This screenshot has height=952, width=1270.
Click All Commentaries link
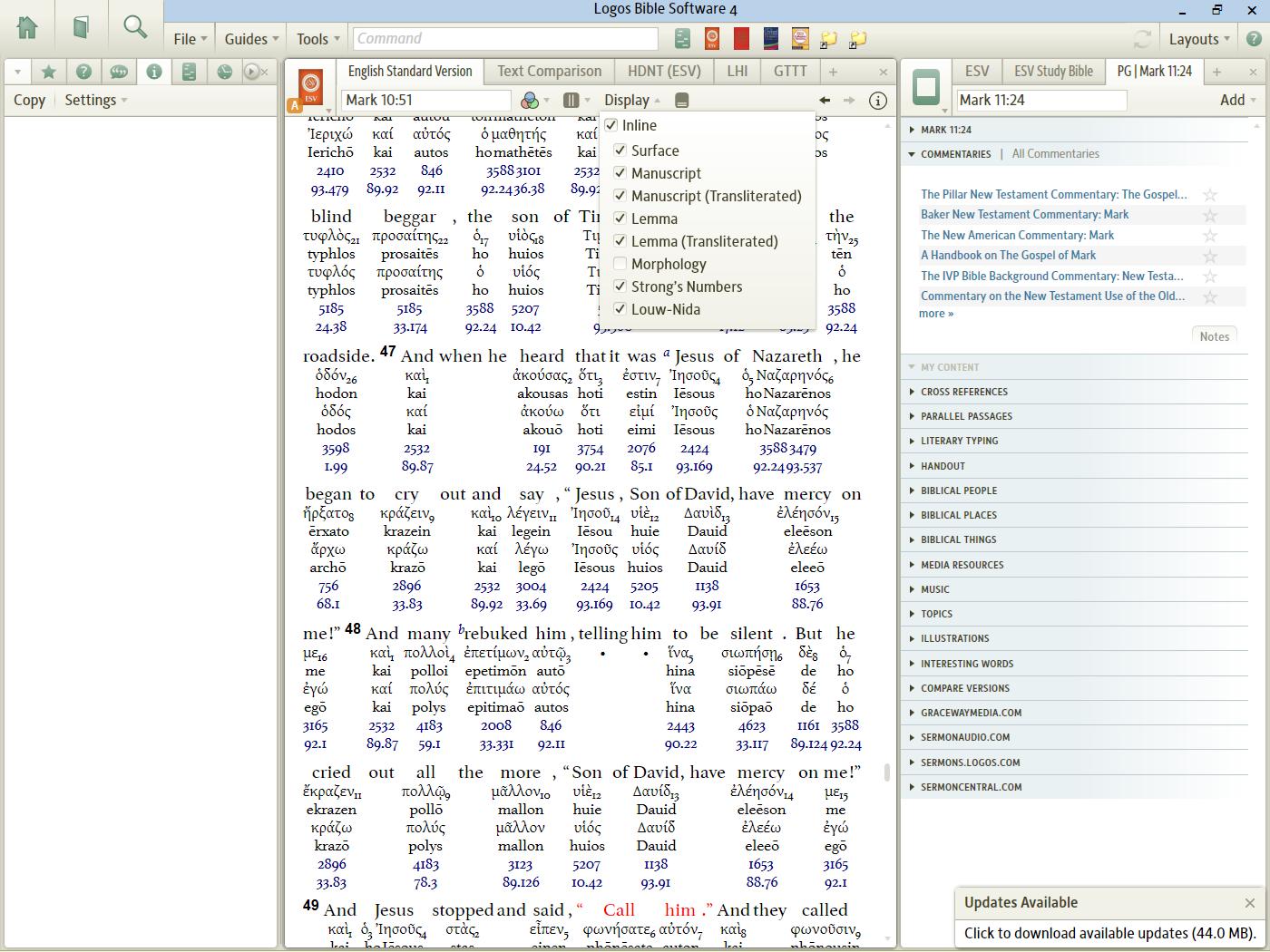1055,154
